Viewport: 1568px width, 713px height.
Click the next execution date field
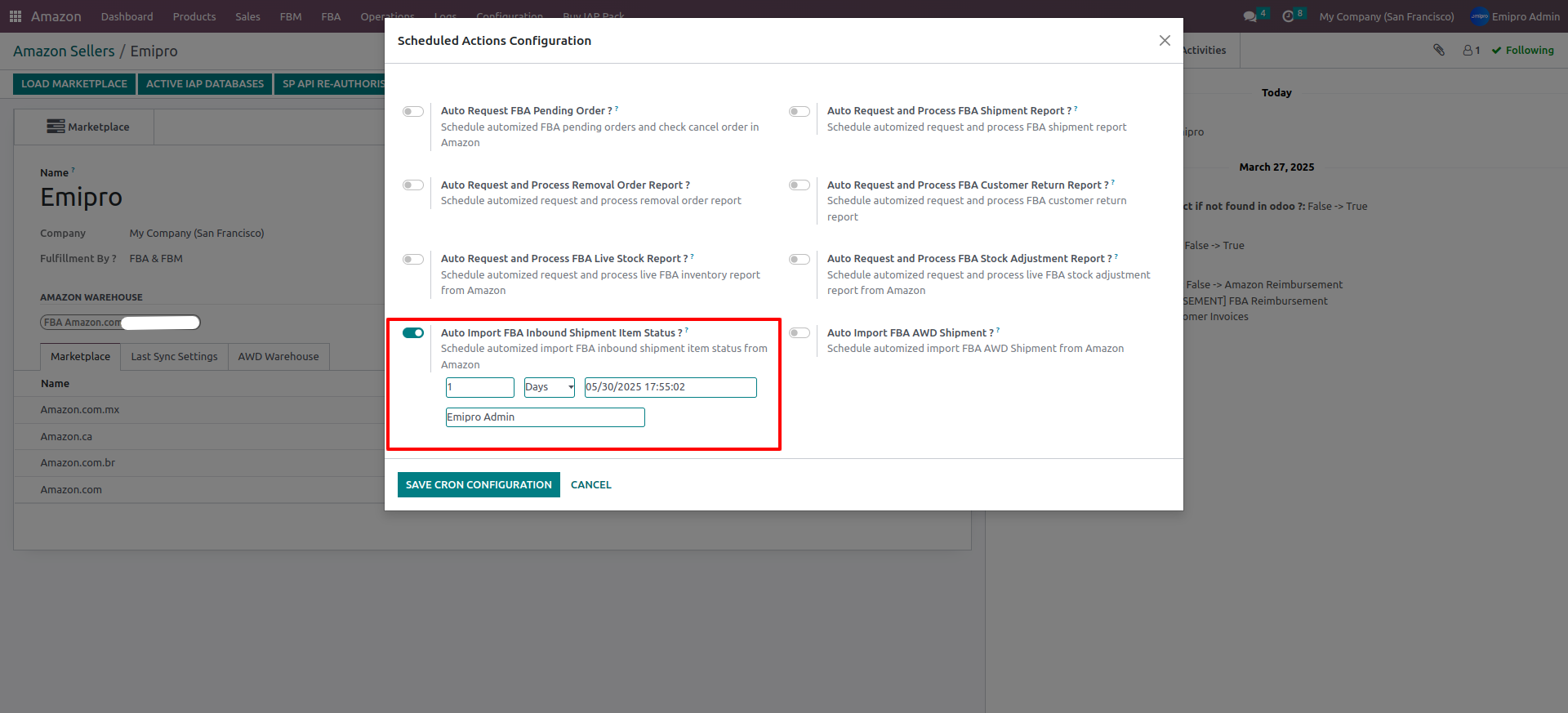tap(670, 387)
